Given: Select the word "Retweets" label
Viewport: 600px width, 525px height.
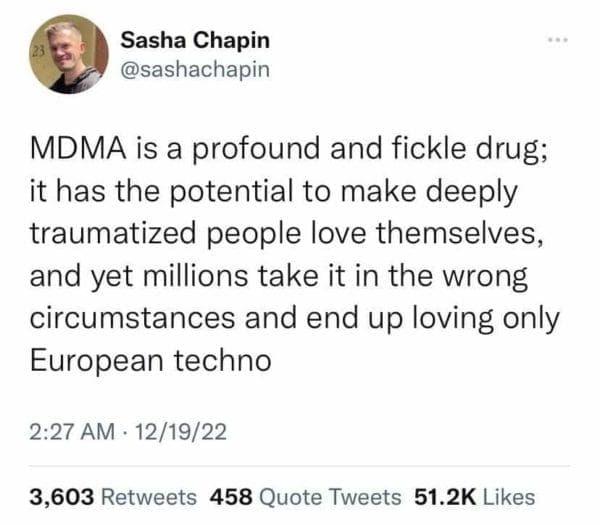Looking at the screenshot, I should click(150, 496).
